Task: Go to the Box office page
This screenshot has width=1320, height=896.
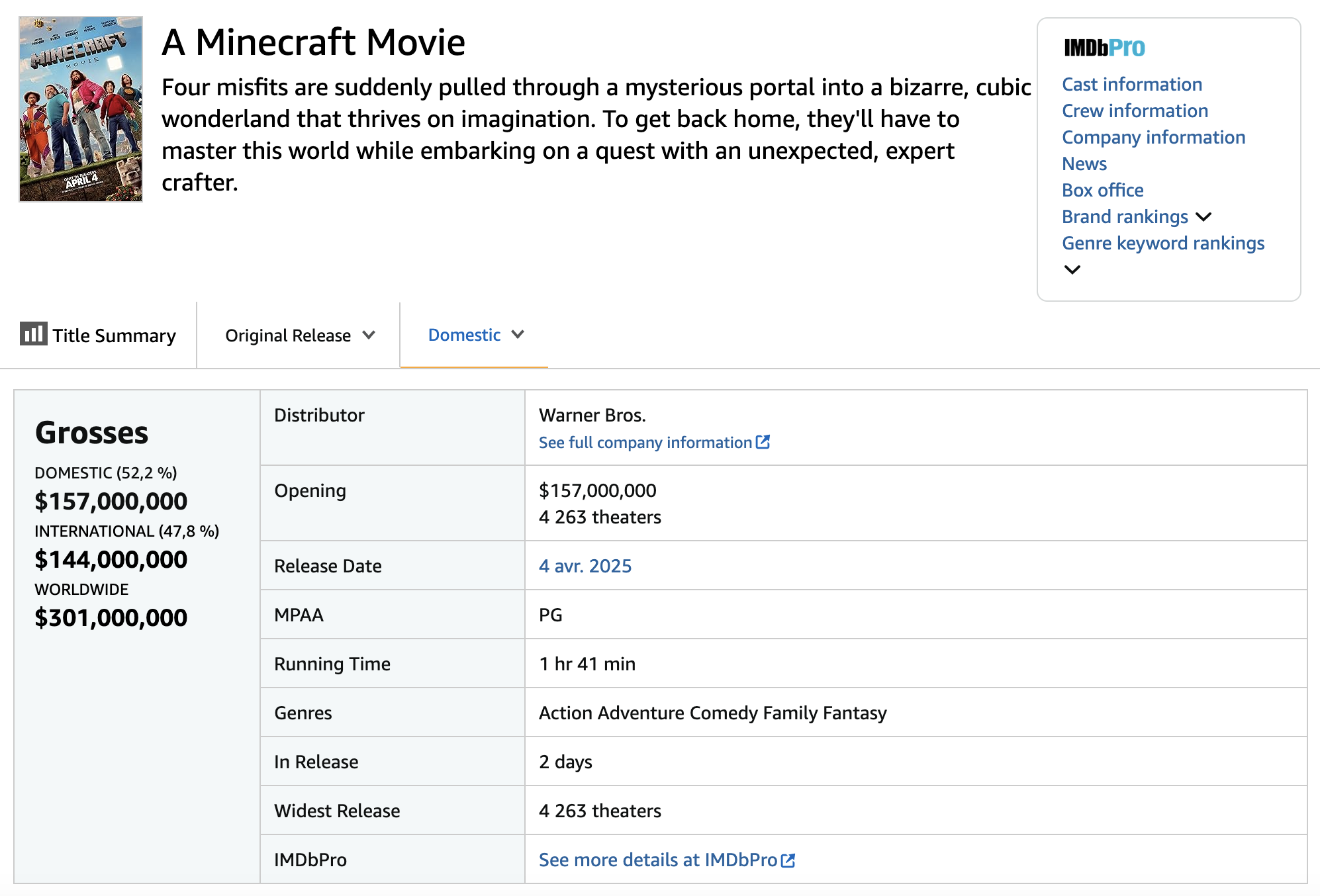Action: pos(1102,190)
